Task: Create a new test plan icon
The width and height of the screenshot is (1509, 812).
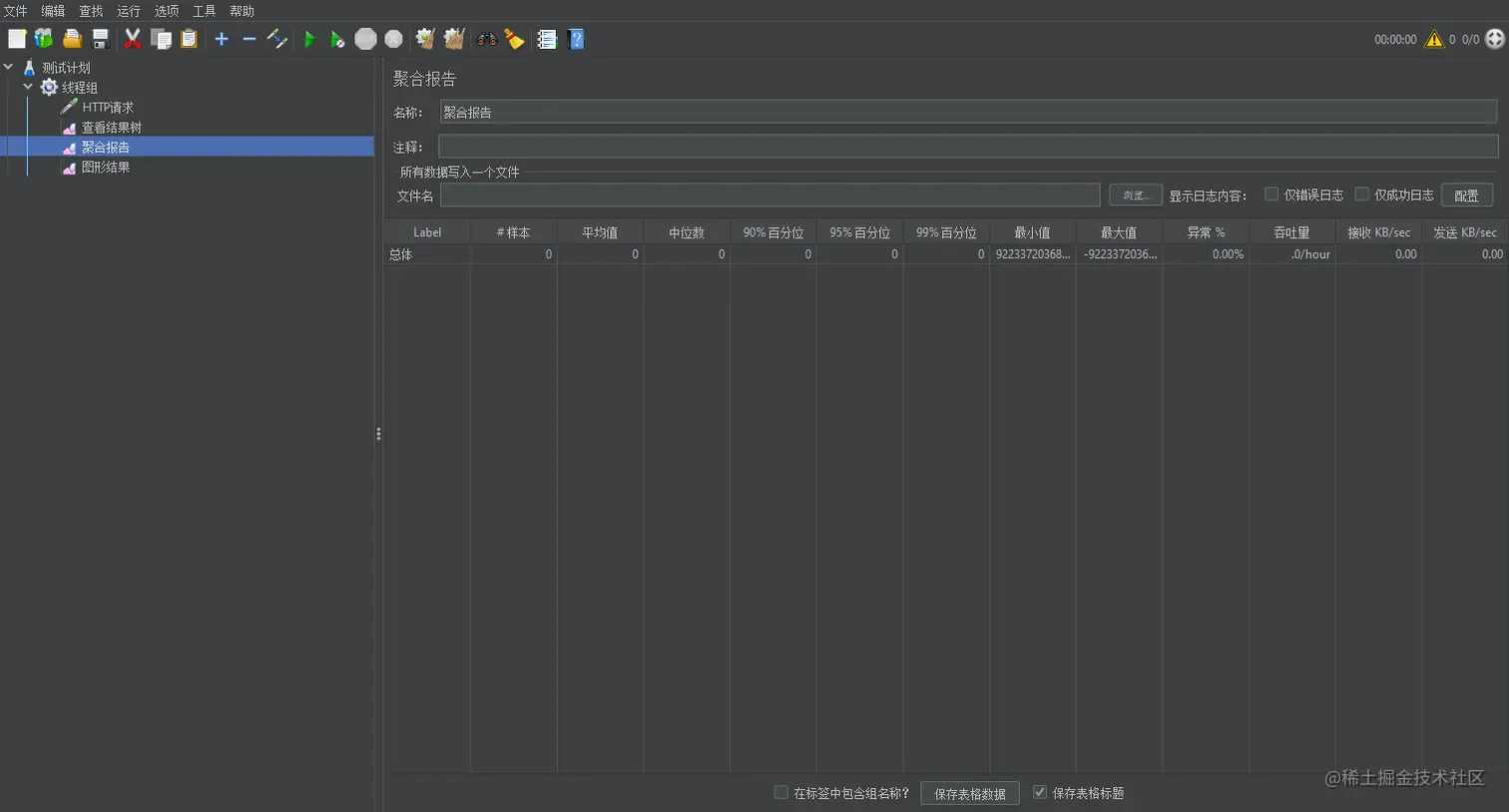Action: click(17, 39)
